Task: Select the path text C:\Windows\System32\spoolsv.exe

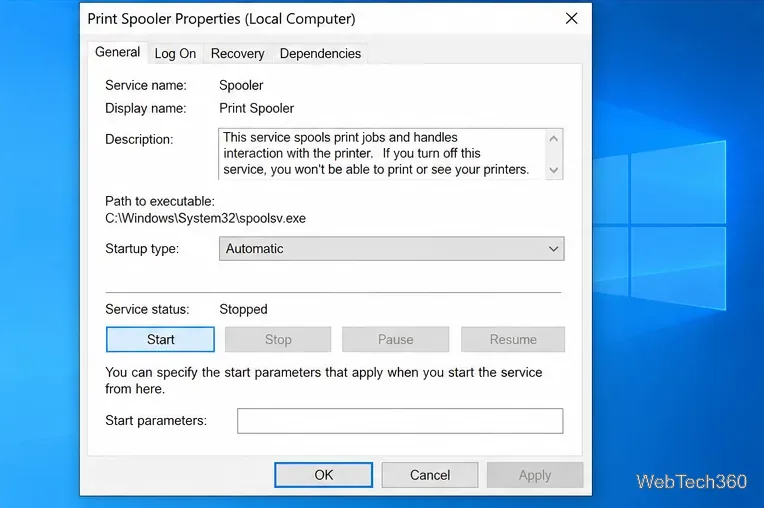Action: pyautogui.click(x=205, y=218)
